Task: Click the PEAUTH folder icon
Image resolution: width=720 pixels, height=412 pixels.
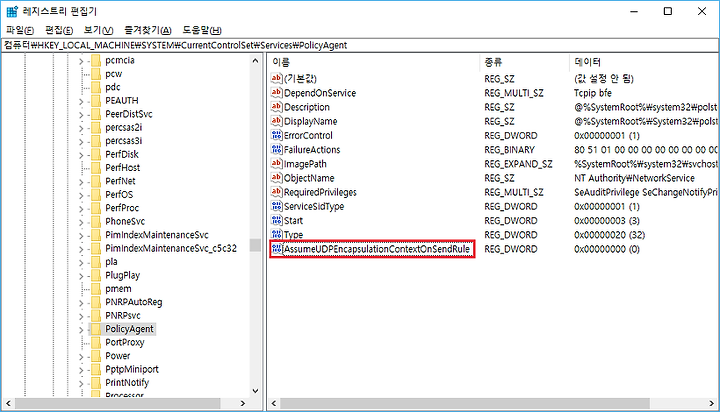Action: tap(96, 101)
